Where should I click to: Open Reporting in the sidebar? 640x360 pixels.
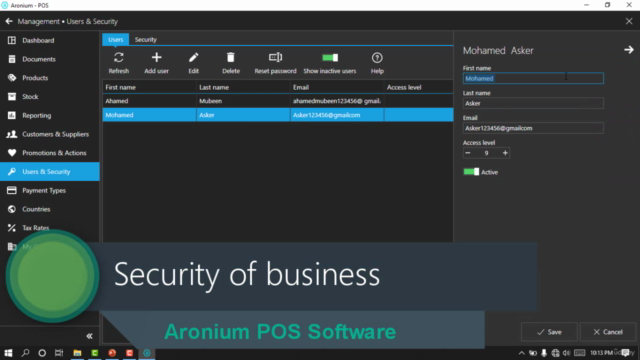(49, 116)
